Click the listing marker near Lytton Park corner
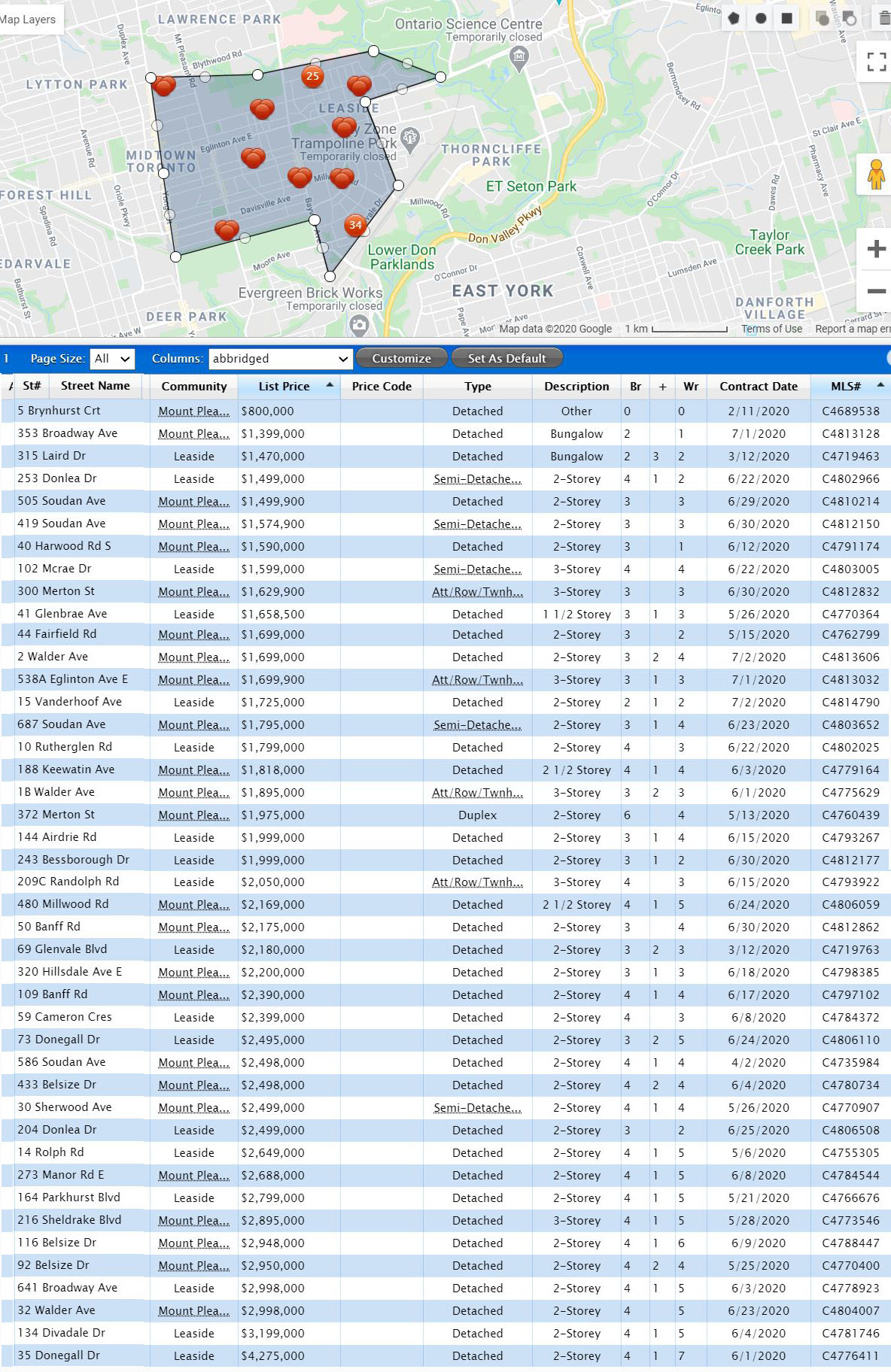 click(x=163, y=85)
